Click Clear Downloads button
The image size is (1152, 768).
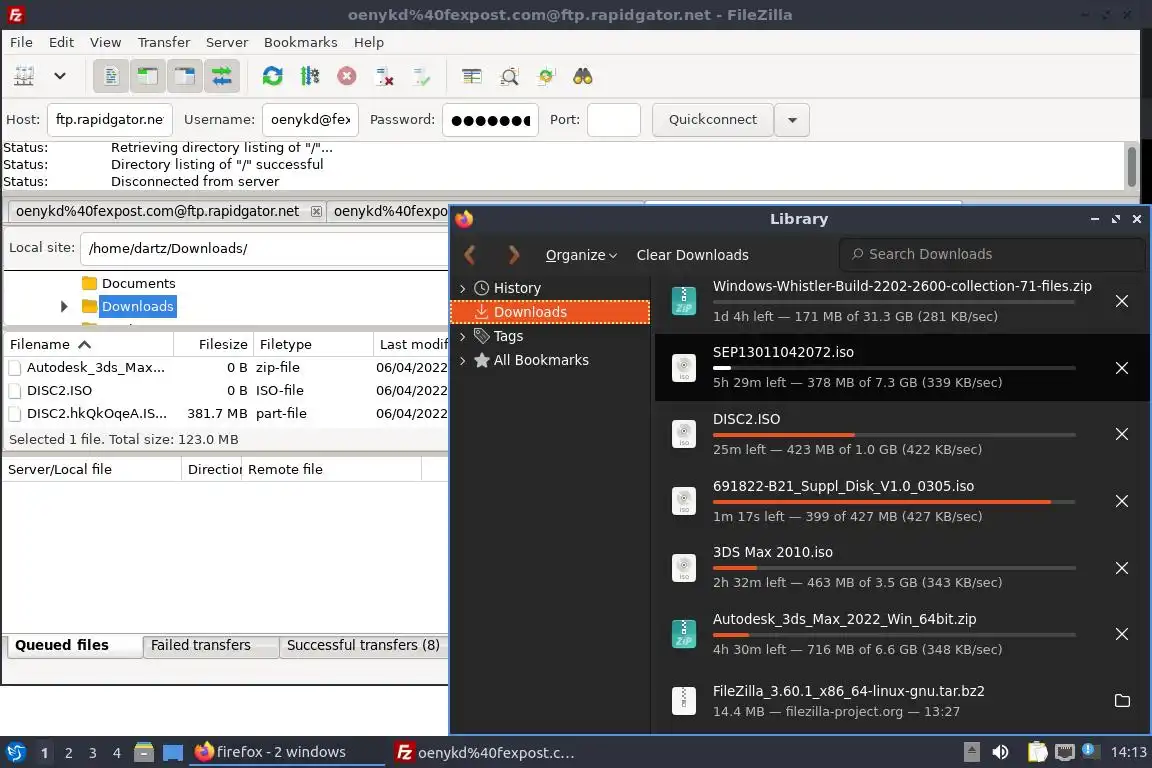[x=692, y=255]
